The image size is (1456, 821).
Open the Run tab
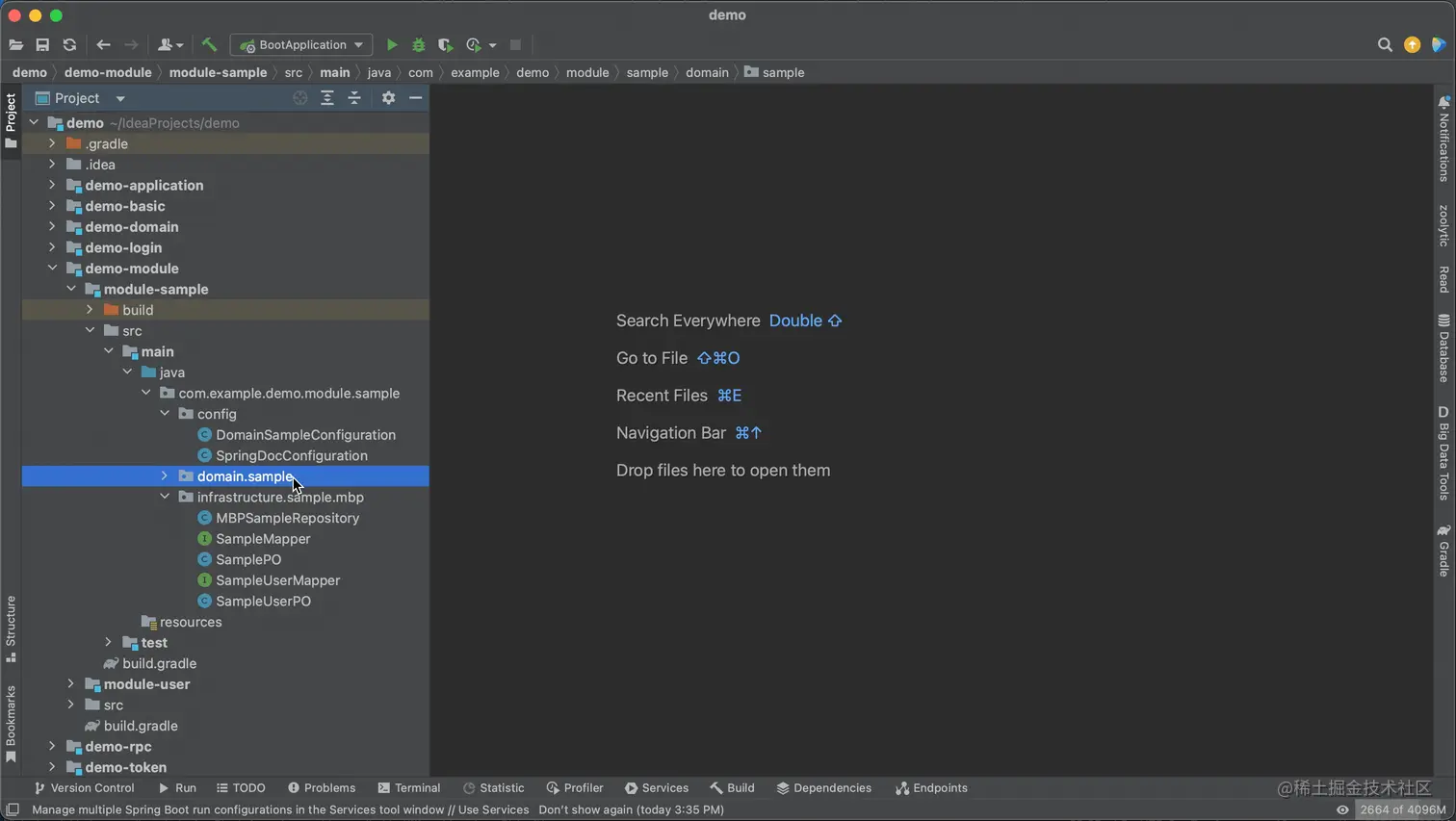[177, 788]
